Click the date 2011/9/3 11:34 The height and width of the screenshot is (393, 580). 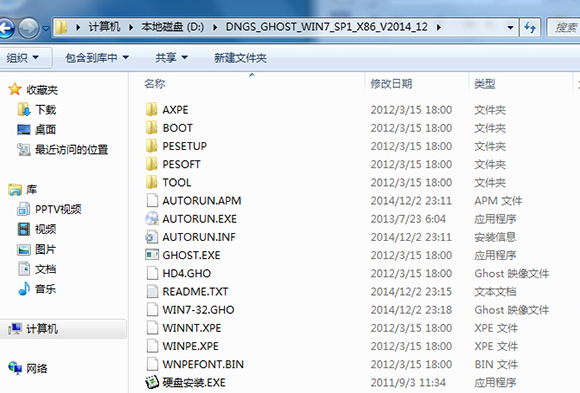408,383
